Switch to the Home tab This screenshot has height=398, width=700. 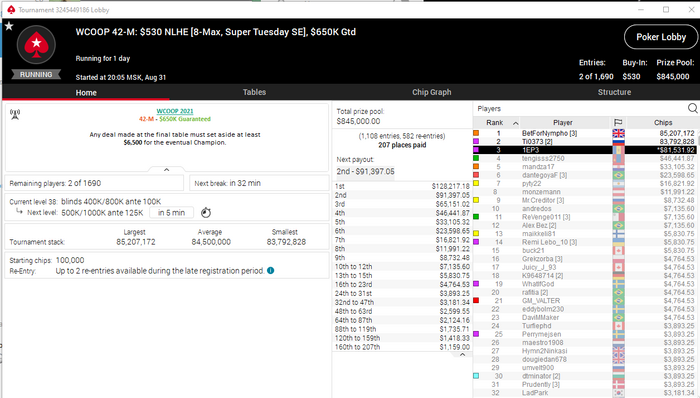[x=86, y=92]
